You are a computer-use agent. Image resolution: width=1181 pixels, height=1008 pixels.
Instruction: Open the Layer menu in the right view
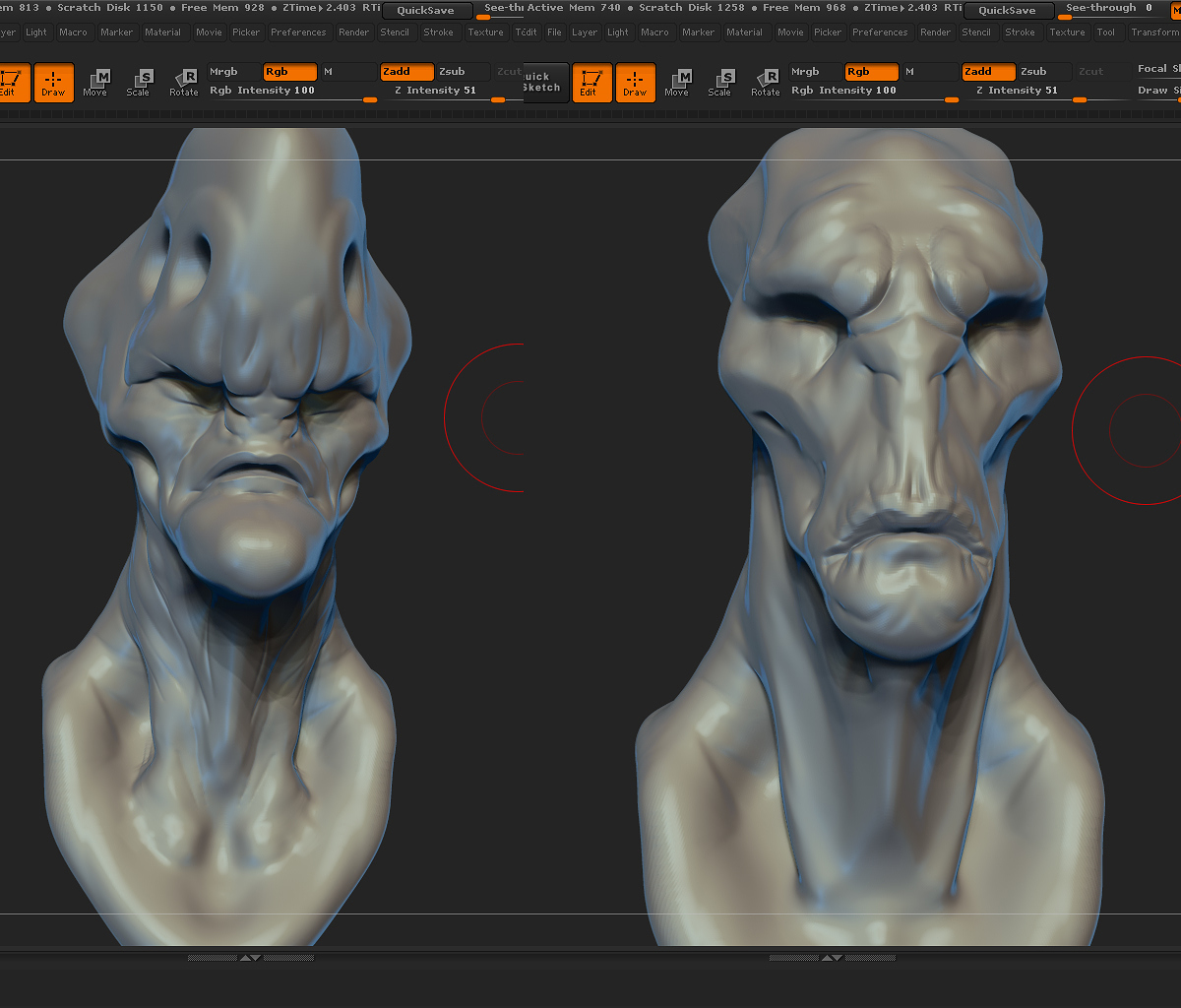coord(585,32)
